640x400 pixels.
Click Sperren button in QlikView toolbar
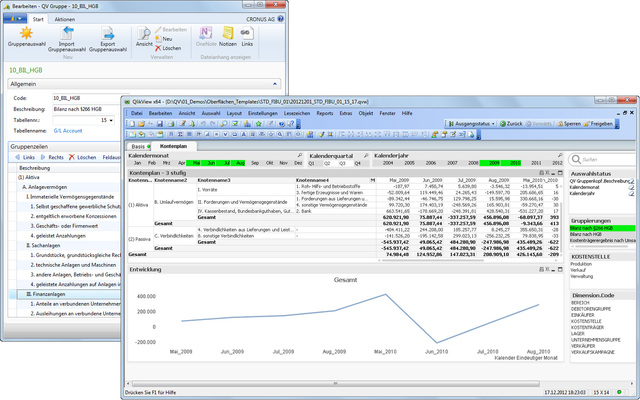coord(569,124)
